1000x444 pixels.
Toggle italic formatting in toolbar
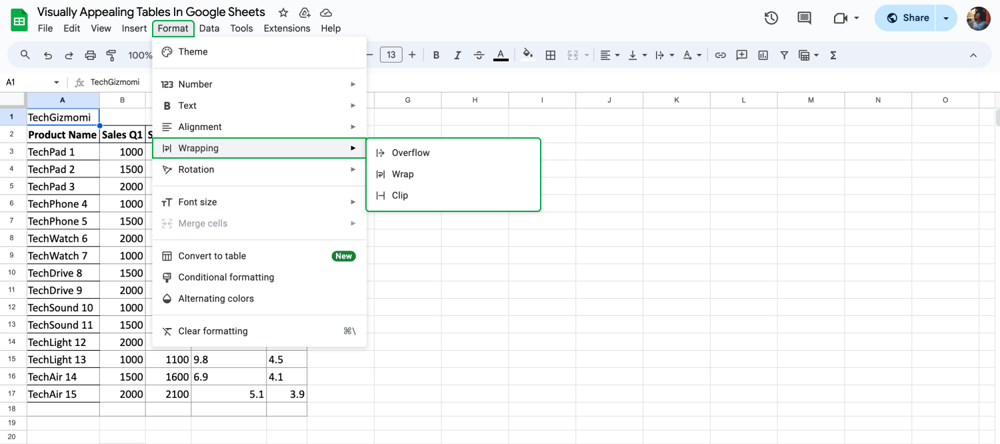[457, 55]
